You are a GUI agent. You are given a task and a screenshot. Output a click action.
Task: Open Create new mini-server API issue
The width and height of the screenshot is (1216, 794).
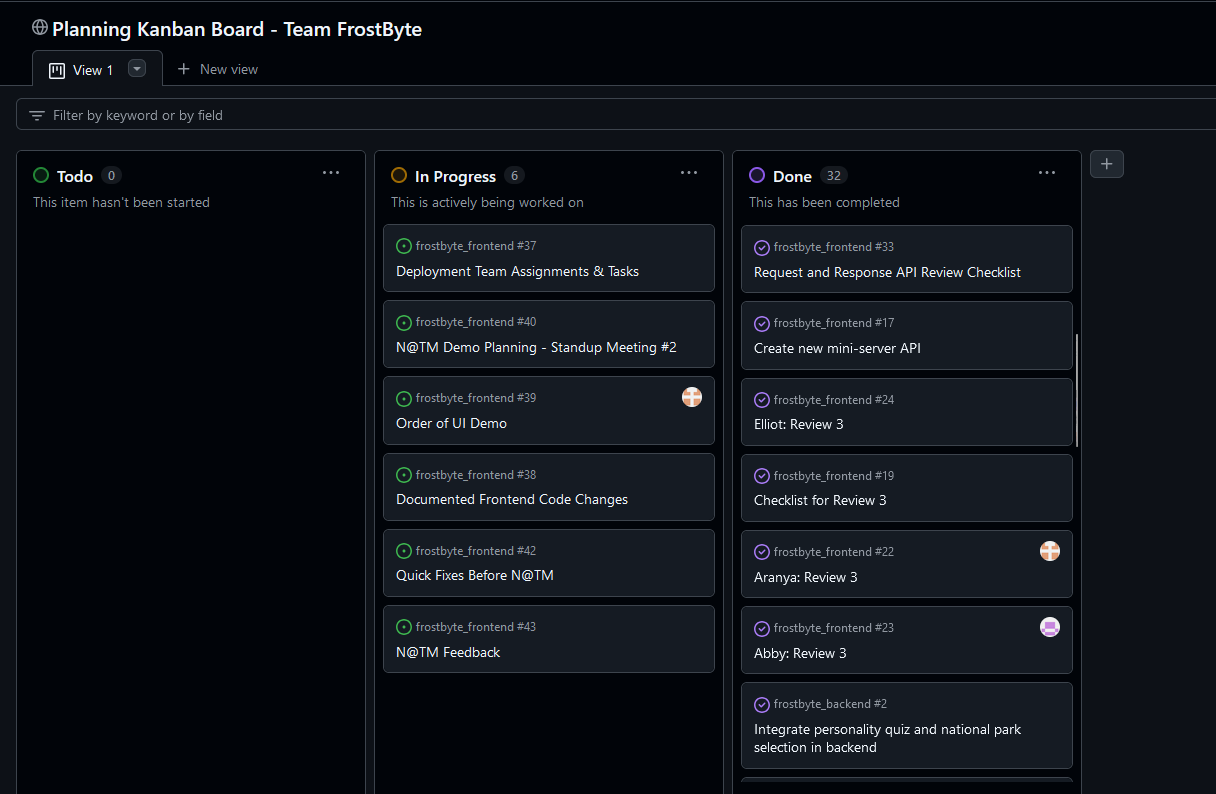[x=837, y=348]
